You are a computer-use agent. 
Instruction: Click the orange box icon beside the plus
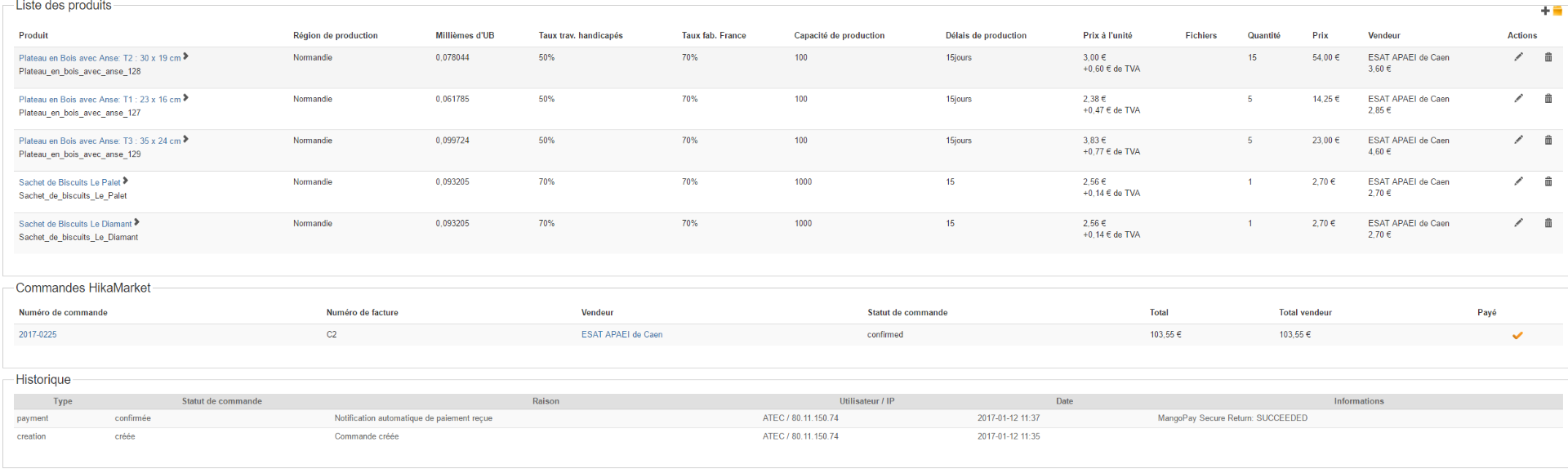(1557, 11)
